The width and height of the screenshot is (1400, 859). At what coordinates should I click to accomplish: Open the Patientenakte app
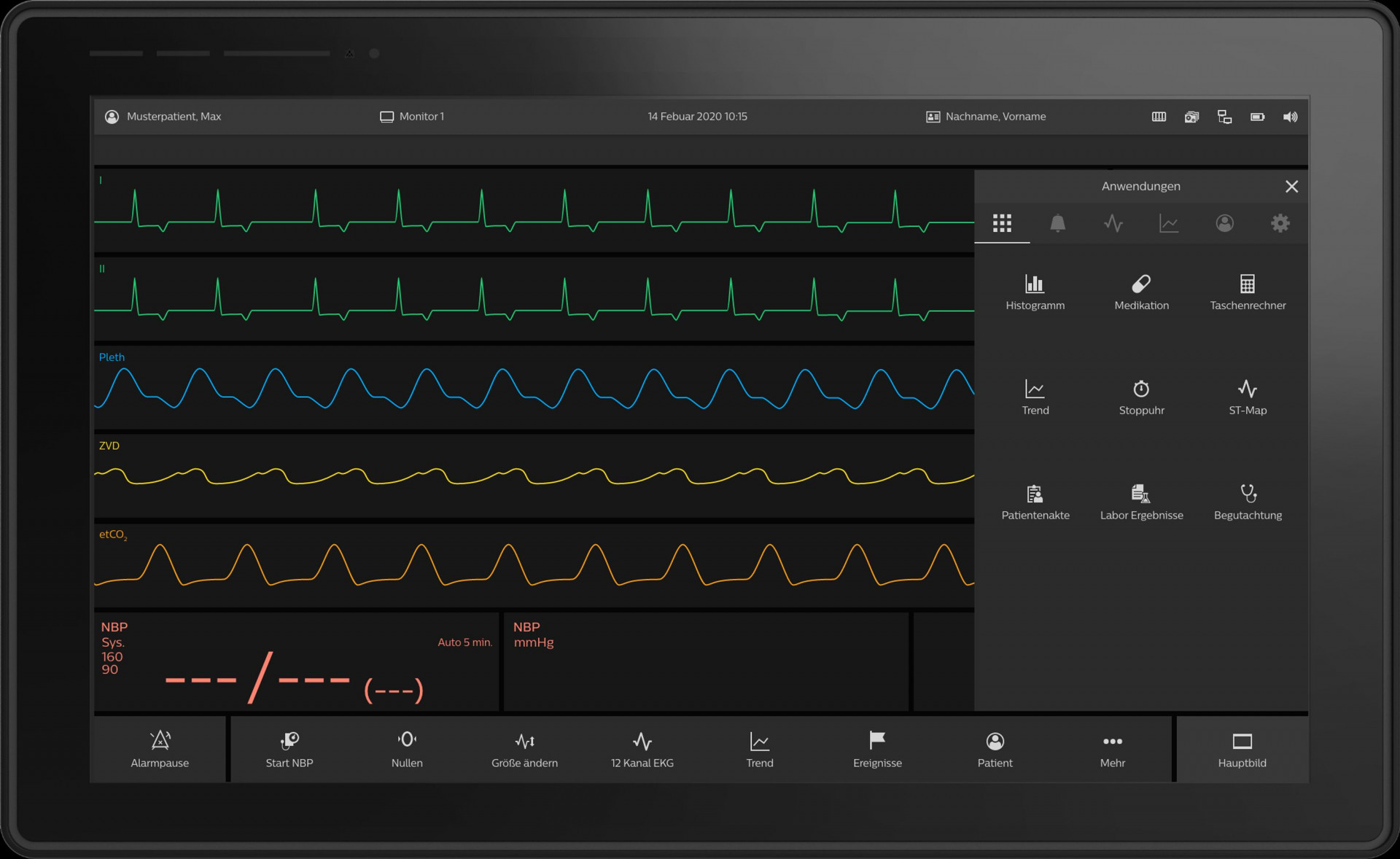(x=1035, y=502)
